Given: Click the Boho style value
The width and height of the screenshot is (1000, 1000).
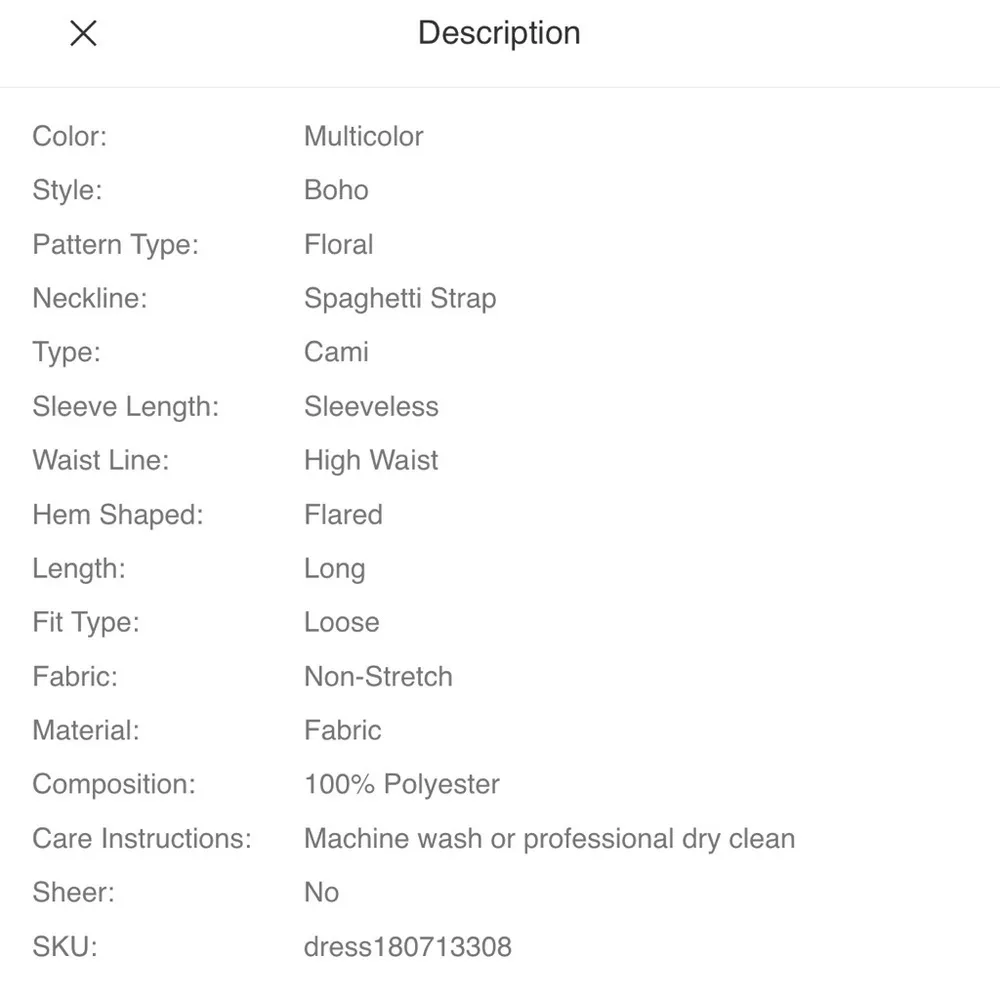Looking at the screenshot, I should coord(336,190).
